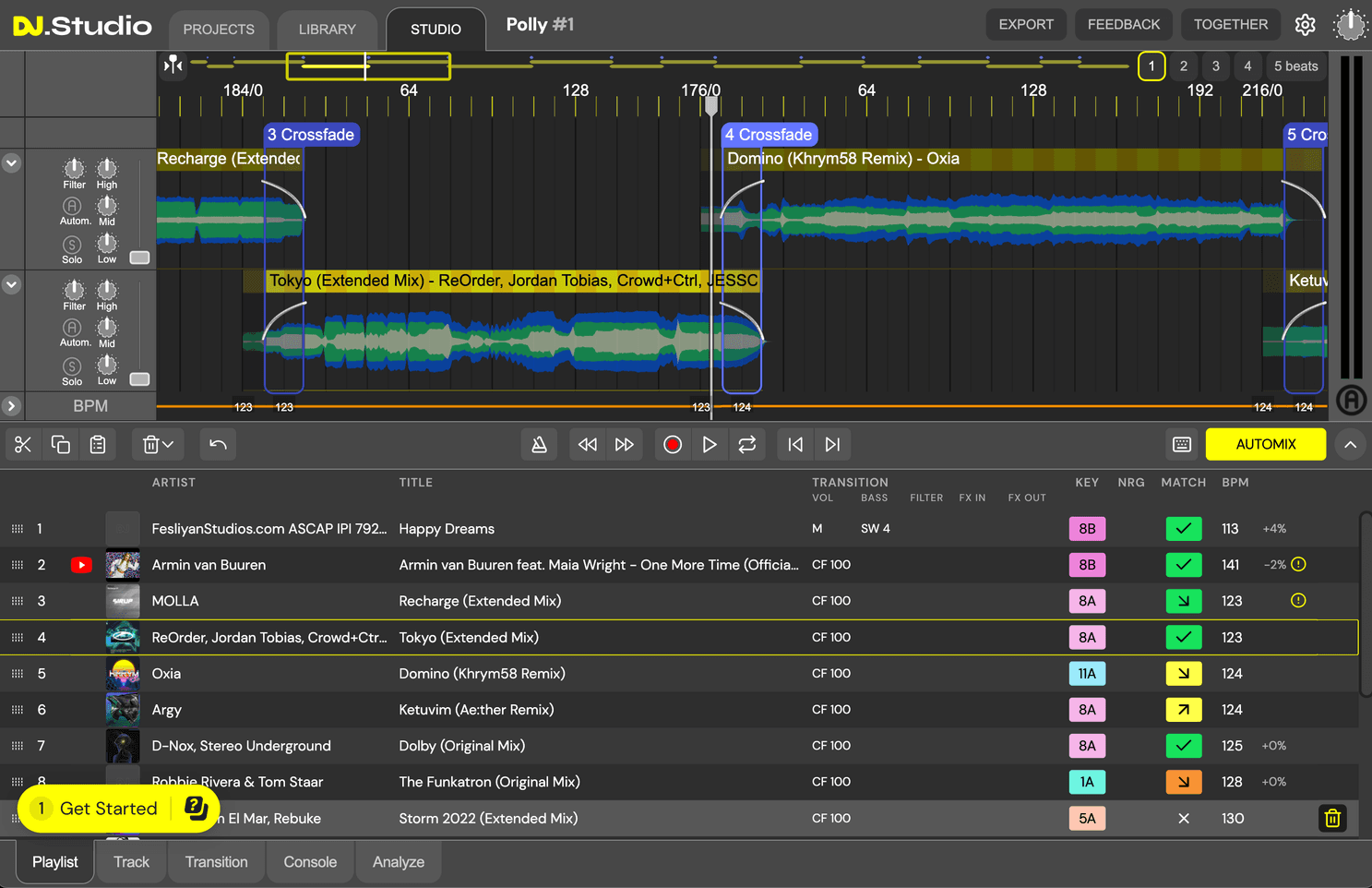Screen dimensions: 1372x888
Task: Toggle the metronome icon
Action: 539,445
